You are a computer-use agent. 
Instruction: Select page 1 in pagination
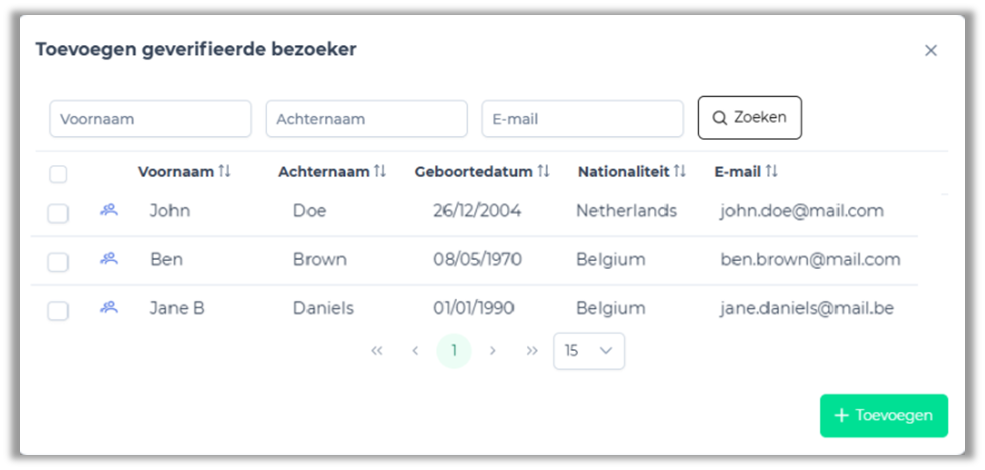(454, 351)
